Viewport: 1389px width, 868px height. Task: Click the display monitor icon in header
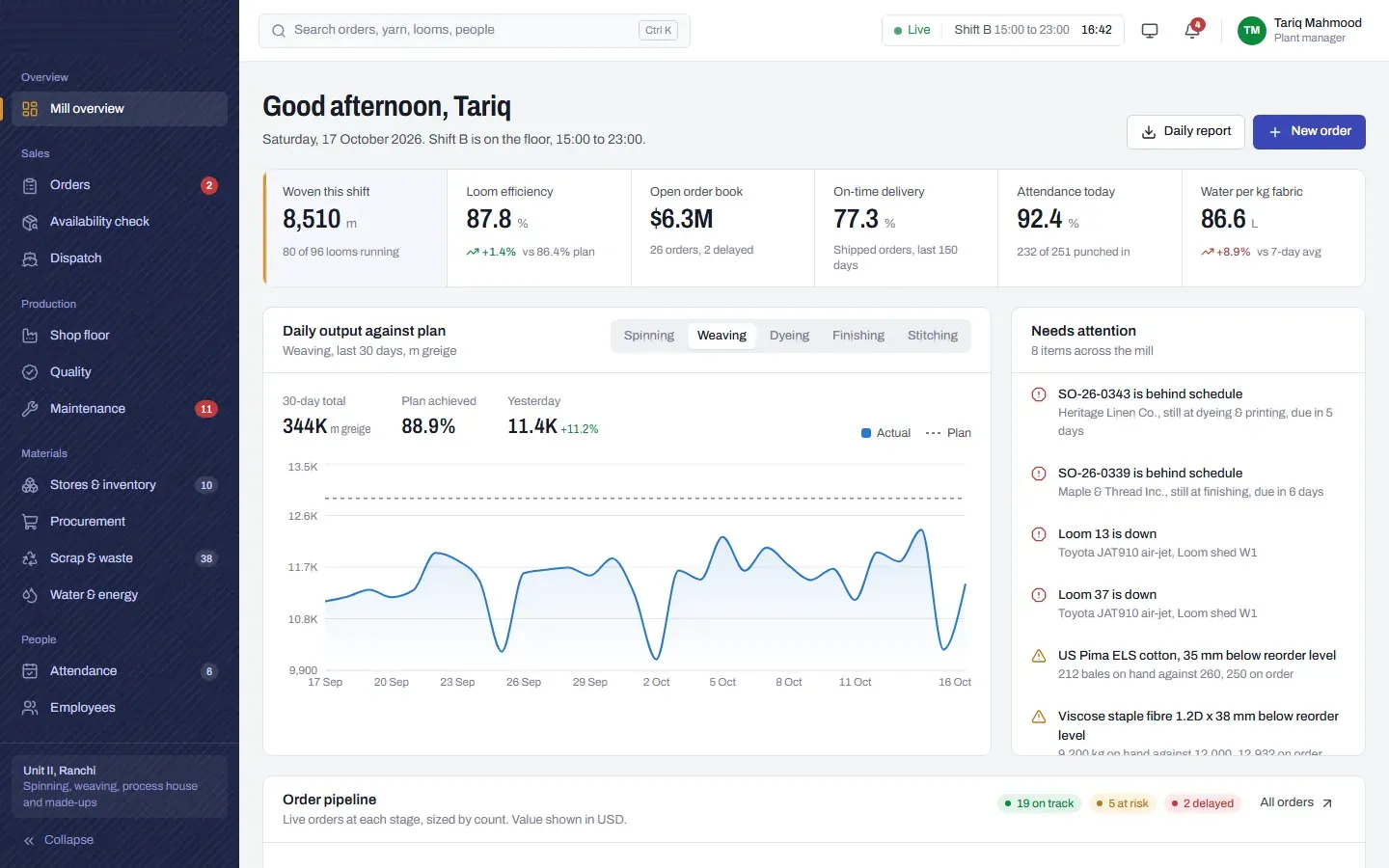pyautogui.click(x=1150, y=31)
